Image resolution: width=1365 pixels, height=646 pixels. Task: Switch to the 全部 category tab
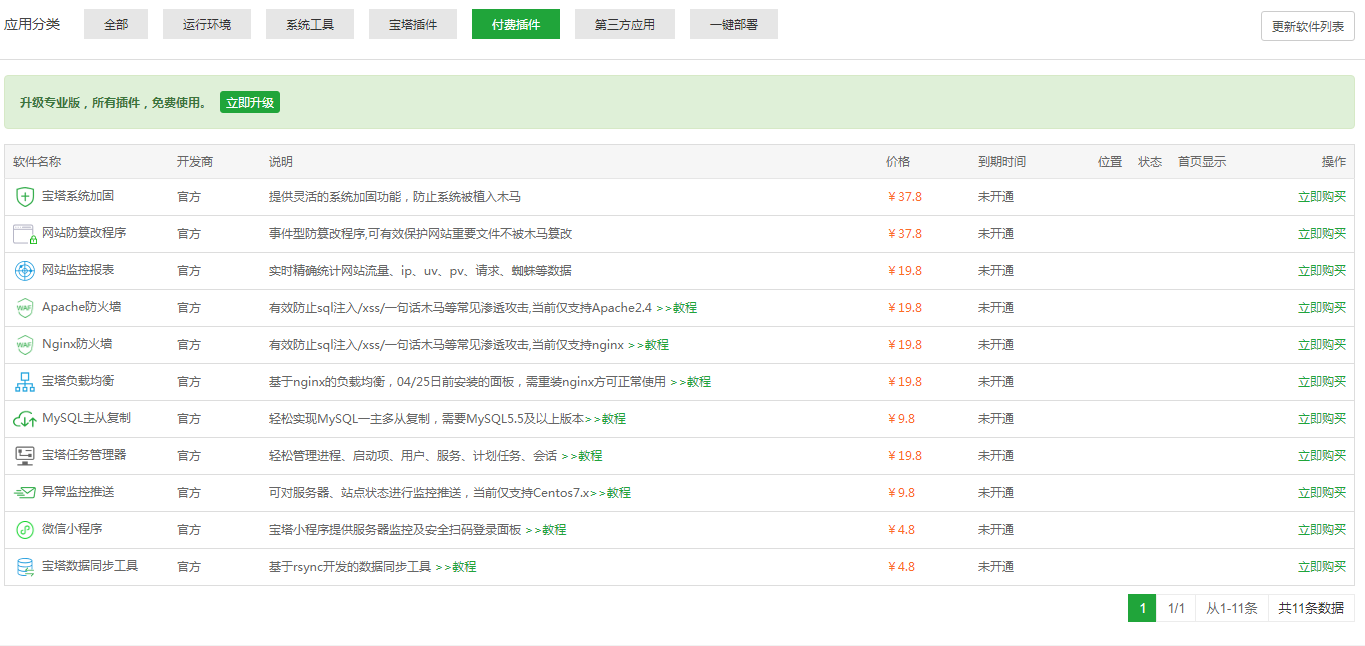coord(116,24)
